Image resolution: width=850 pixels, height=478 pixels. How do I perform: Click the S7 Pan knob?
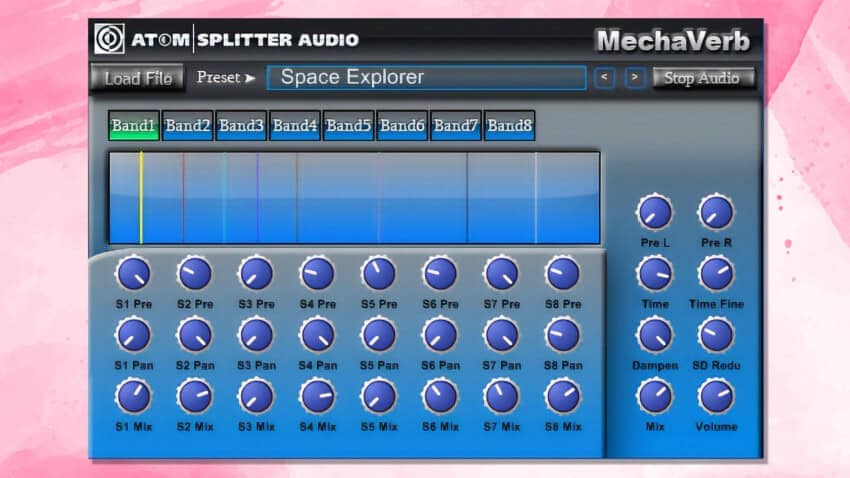pyautogui.click(x=501, y=335)
